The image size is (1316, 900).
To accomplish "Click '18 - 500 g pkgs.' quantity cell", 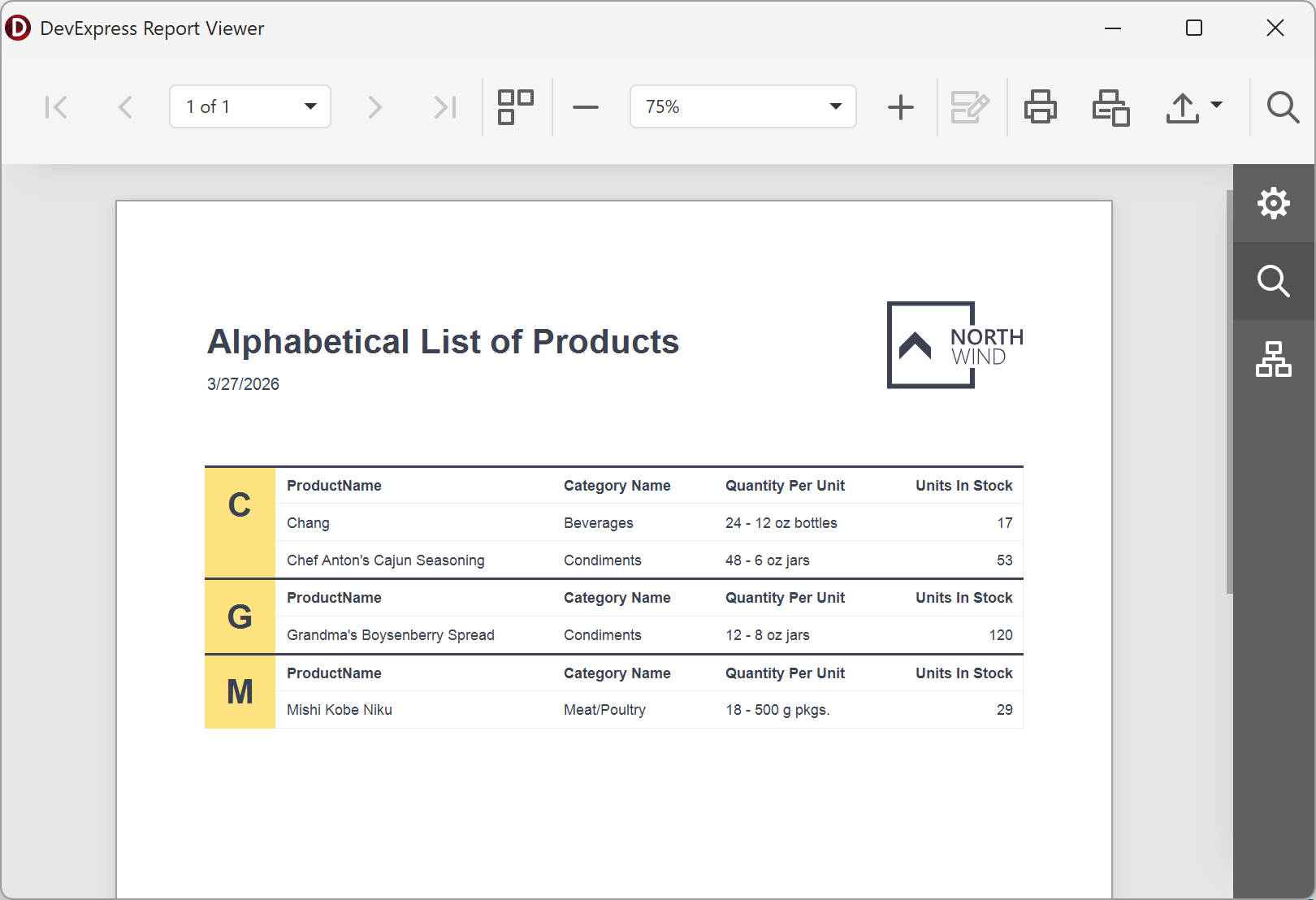I will [x=777, y=710].
